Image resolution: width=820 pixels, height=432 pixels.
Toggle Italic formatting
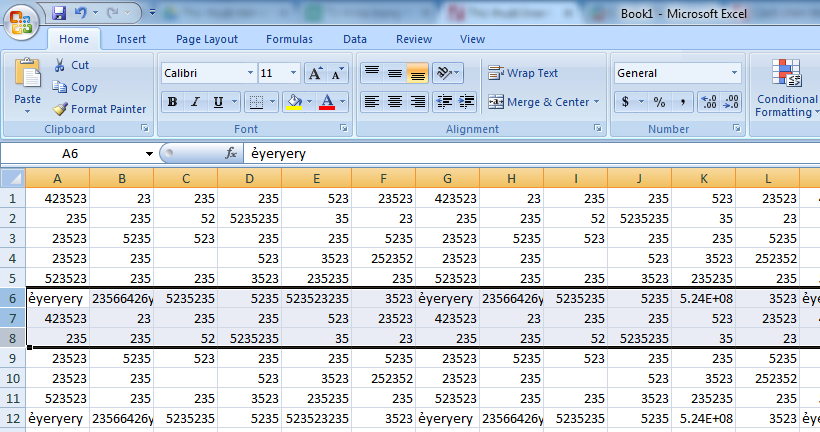(x=195, y=102)
